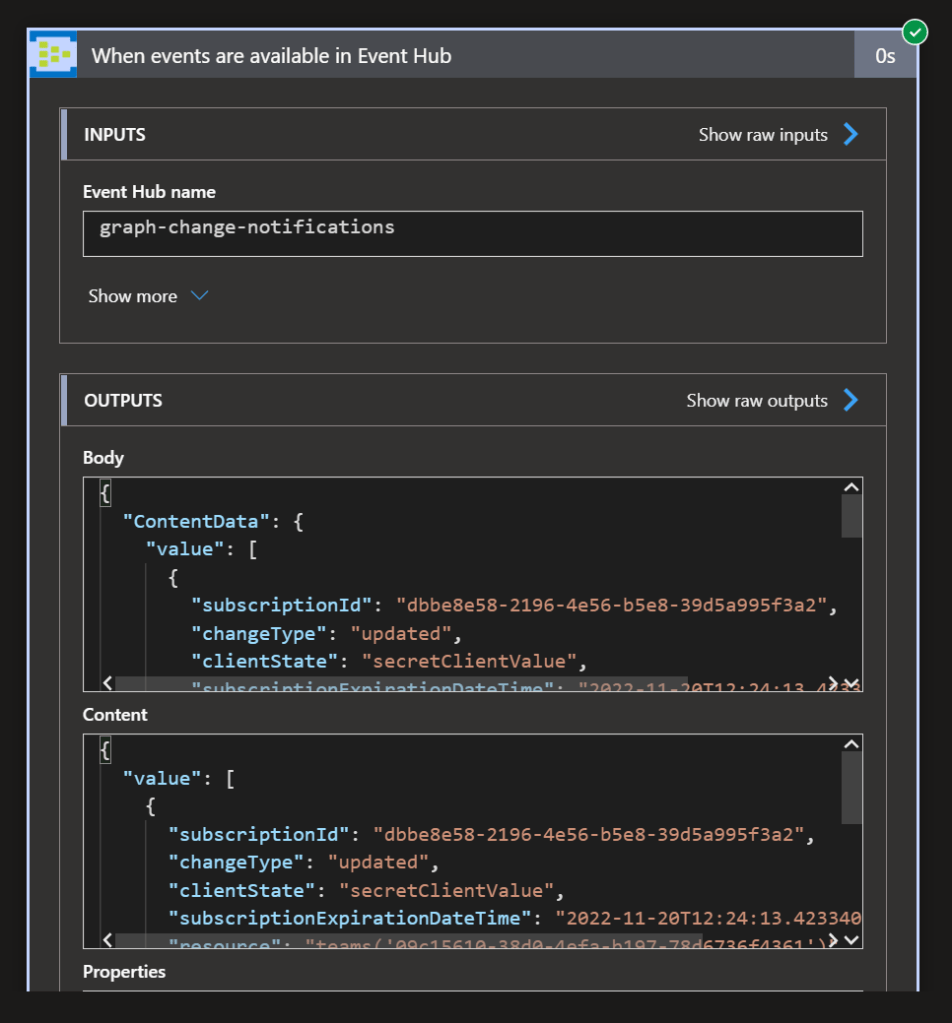Click the Content box scroll-up arrow
Screen dimensions: 952x1023
pyautogui.click(x=851, y=744)
